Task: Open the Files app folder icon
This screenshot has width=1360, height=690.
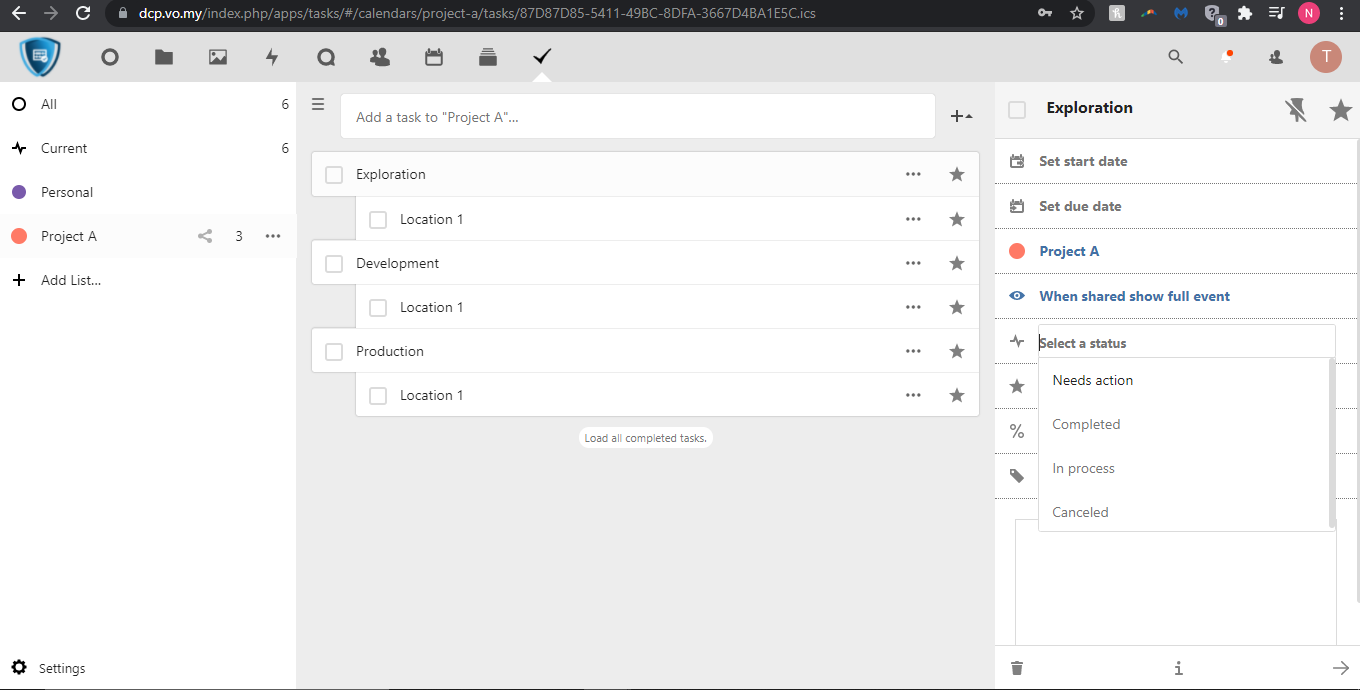Action: click(164, 58)
